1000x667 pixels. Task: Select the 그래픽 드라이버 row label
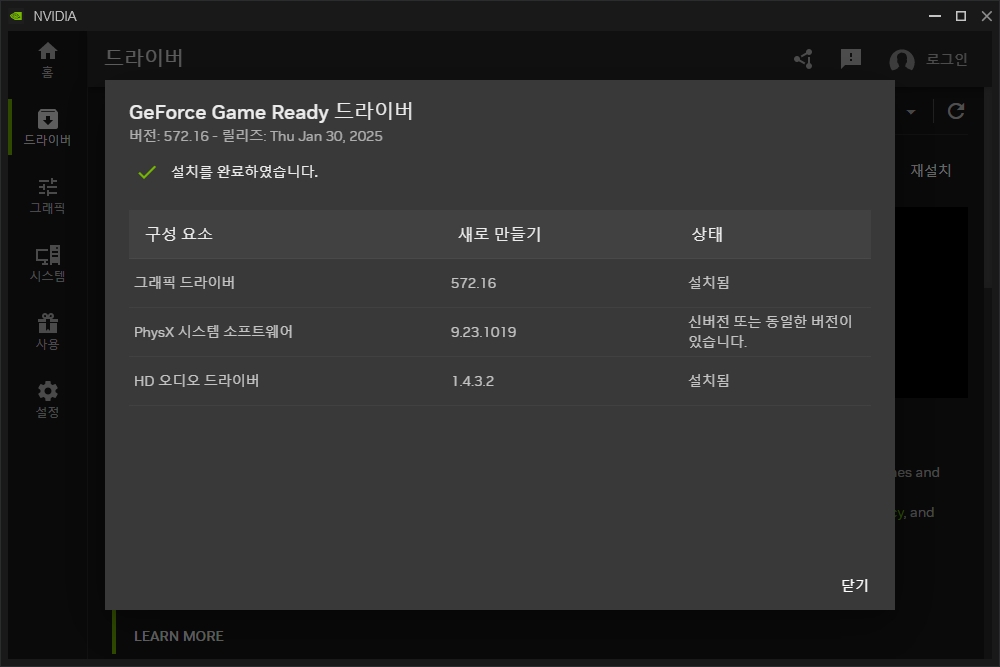[184, 282]
